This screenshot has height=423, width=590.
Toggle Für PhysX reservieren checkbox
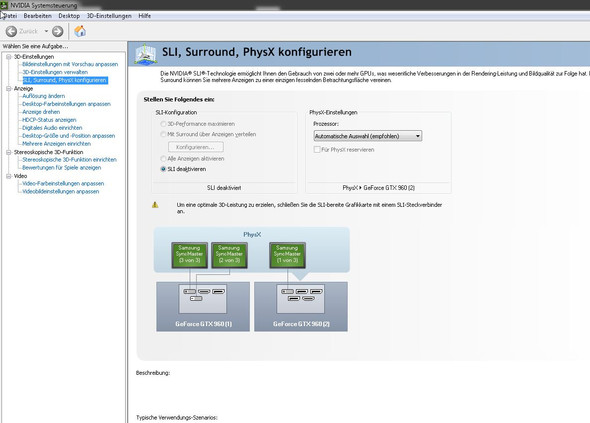[317, 149]
